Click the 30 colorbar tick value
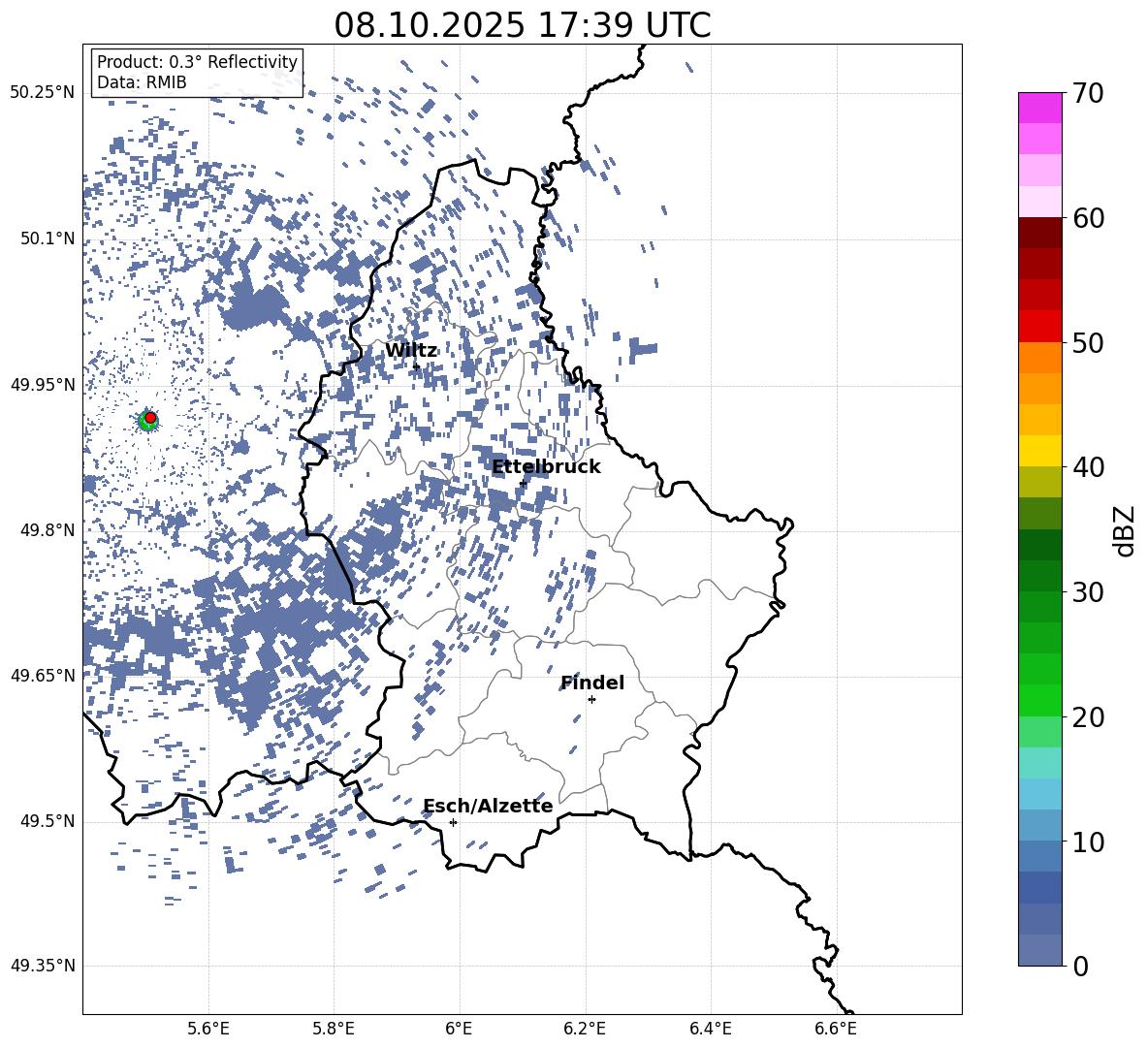This screenshot has width=1148, height=1048. 1088,592
